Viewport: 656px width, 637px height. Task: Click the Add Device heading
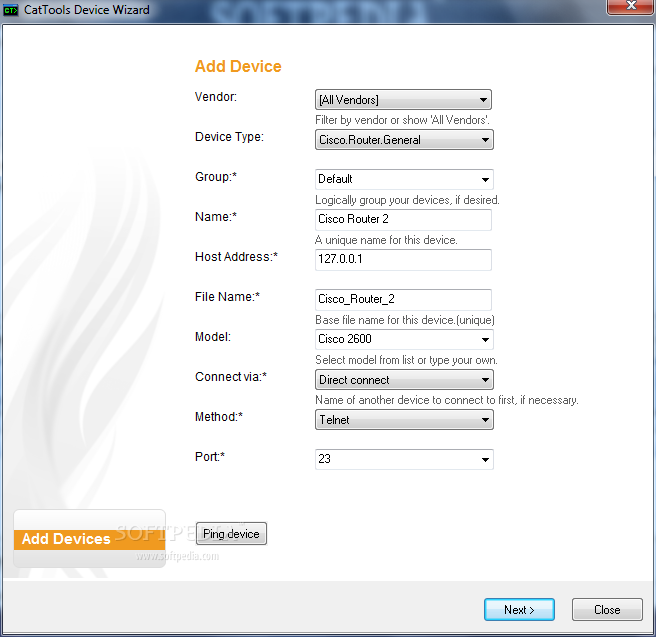(x=238, y=67)
